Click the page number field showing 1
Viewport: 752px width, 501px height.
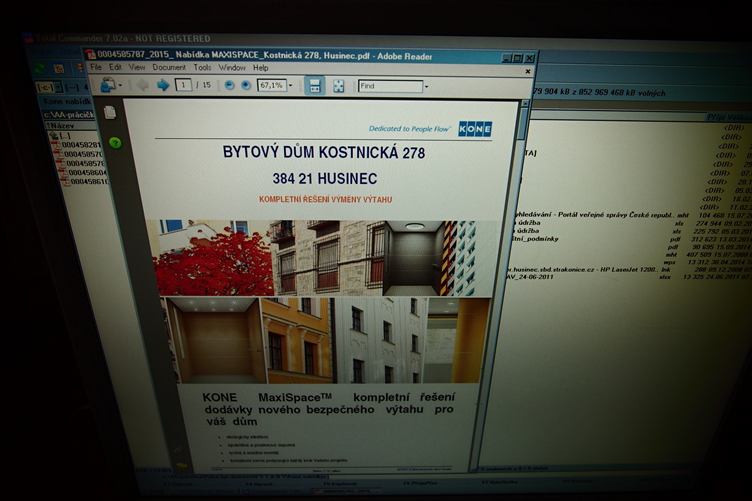pyautogui.click(x=183, y=85)
